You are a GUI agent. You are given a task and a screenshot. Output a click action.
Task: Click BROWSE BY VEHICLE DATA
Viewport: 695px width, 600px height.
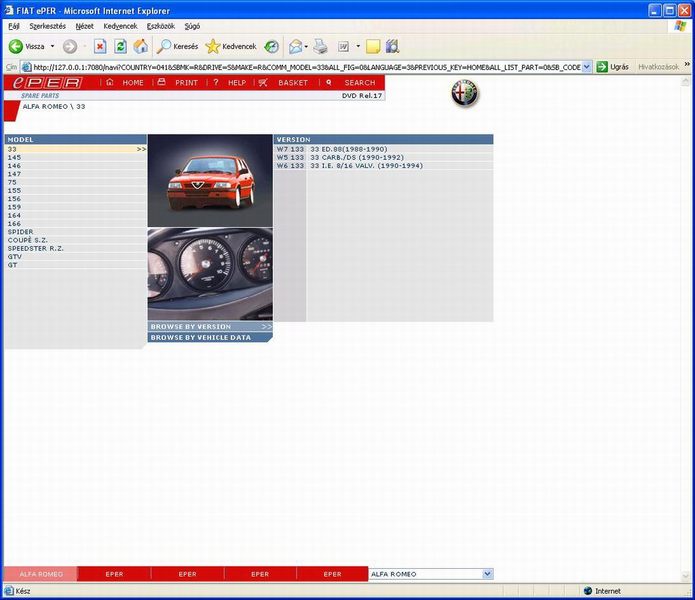point(210,338)
